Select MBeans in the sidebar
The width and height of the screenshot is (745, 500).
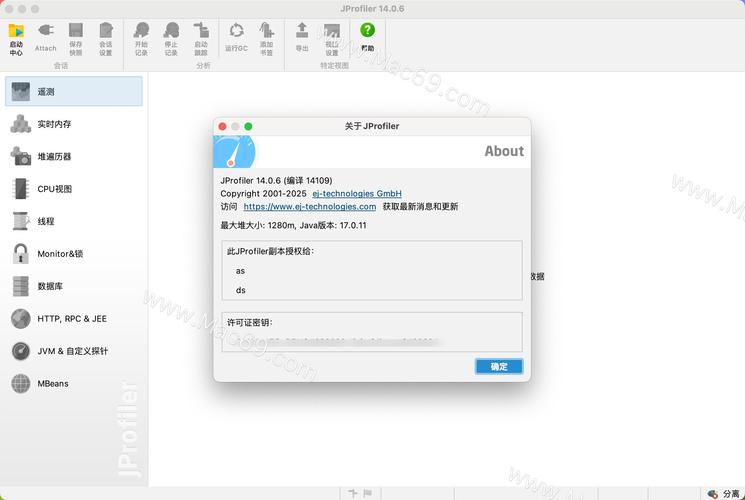click(74, 383)
